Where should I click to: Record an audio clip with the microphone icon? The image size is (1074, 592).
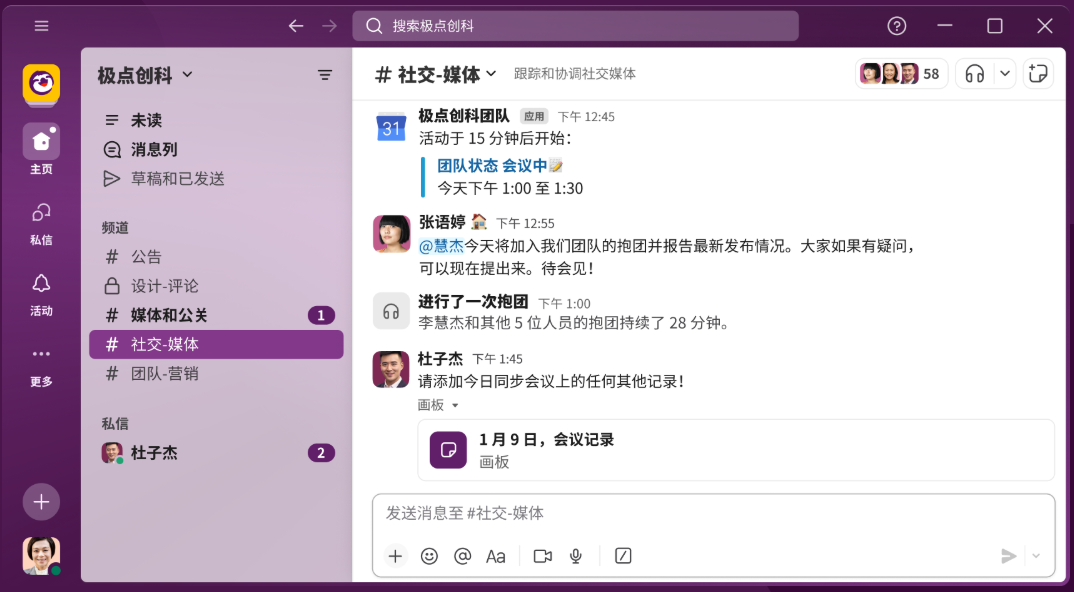coord(575,556)
